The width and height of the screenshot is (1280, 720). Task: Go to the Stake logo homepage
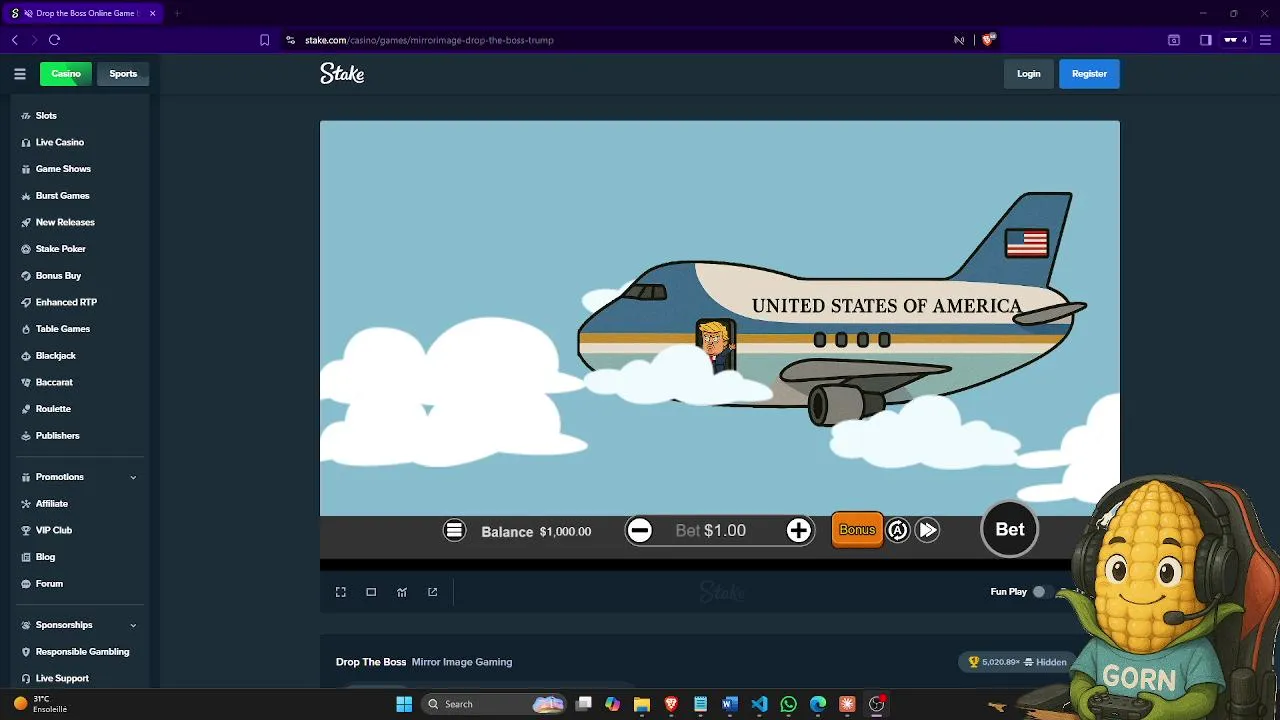coord(342,74)
